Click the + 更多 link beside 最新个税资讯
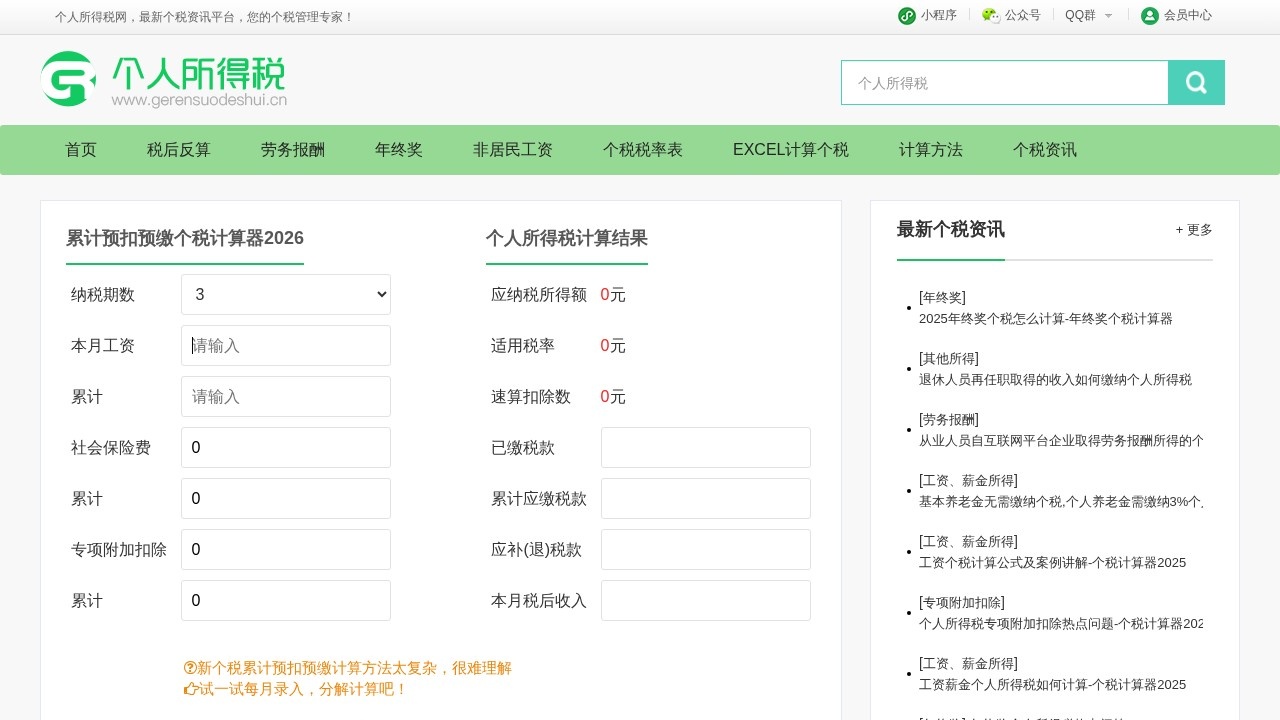Screen dimensions: 1280x720 click(1192, 230)
